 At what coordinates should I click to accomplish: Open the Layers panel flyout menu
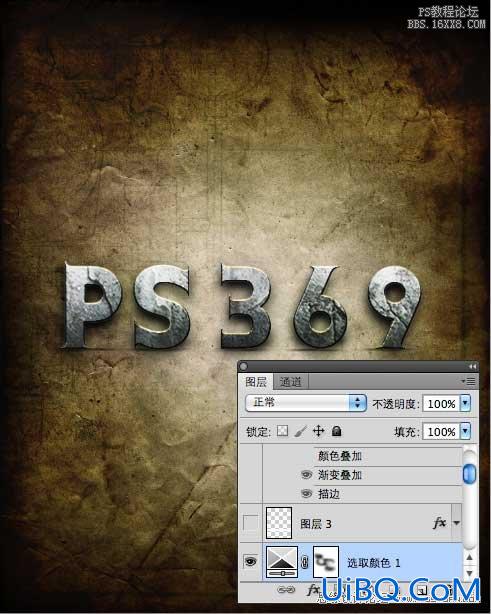point(468,381)
